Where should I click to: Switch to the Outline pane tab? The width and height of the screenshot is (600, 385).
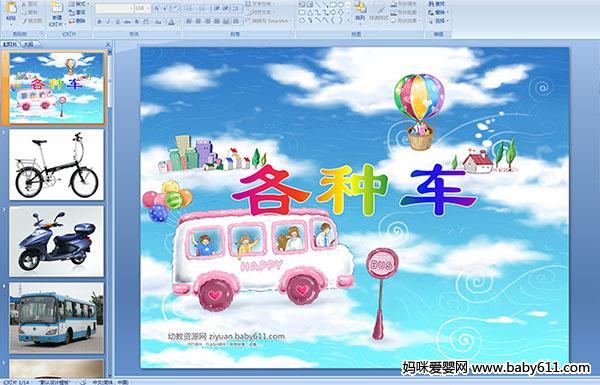pos(27,44)
